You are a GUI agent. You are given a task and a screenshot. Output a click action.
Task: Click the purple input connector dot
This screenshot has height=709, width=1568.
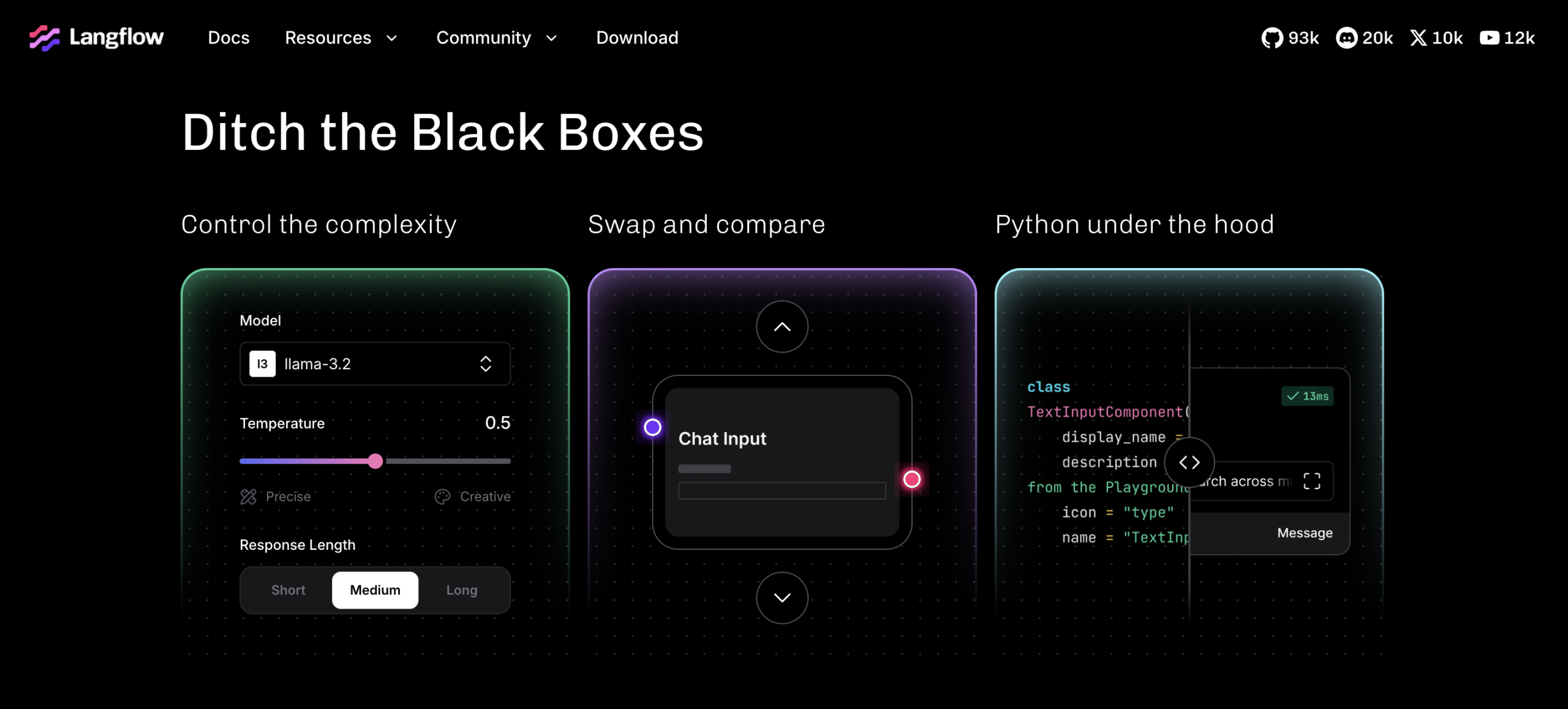652,427
